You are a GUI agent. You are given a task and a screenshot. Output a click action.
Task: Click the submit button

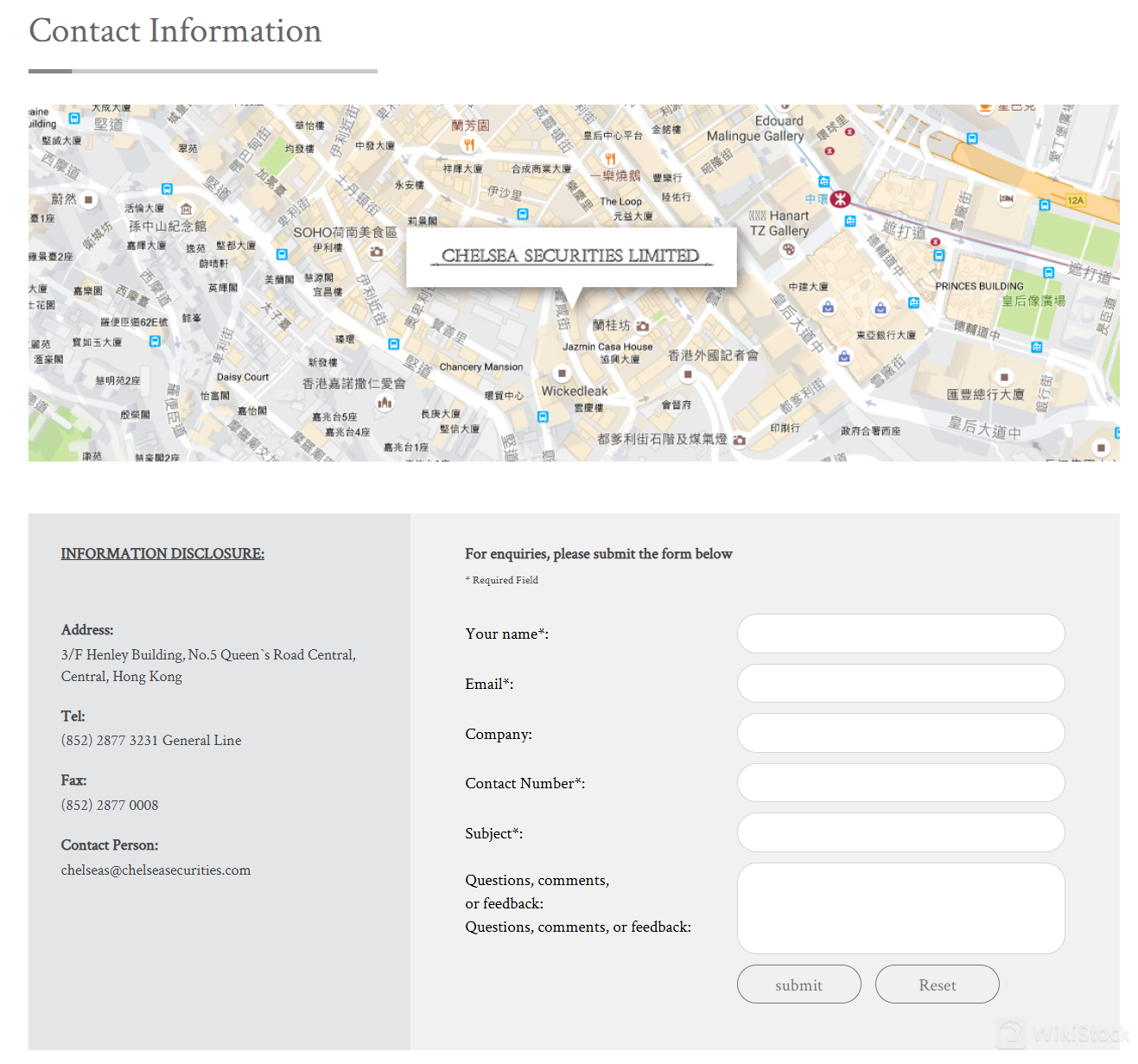pos(799,984)
